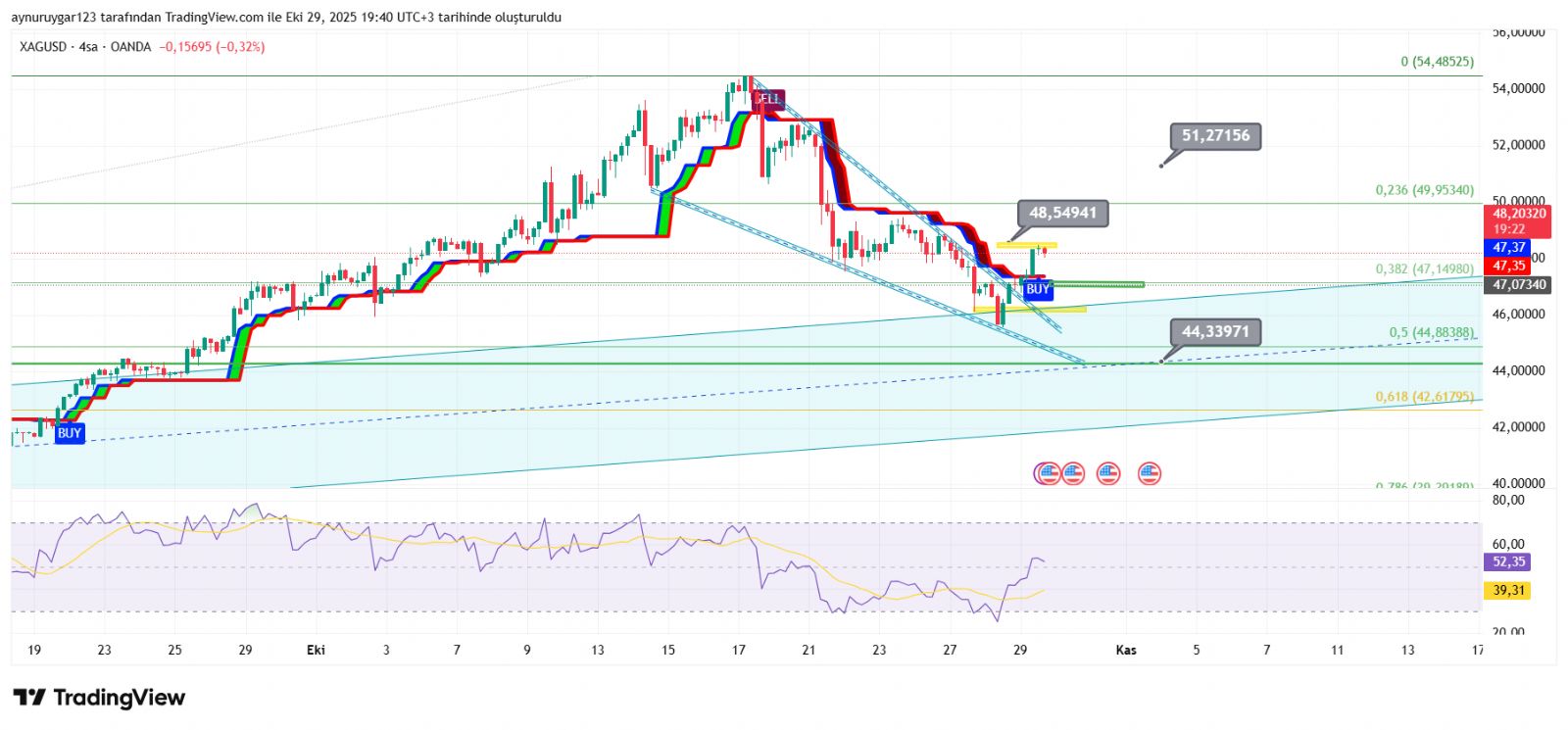The height and width of the screenshot is (730, 1568).
Task: Click the XAGUSD symbol title in the legend
Action: [x=43, y=47]
